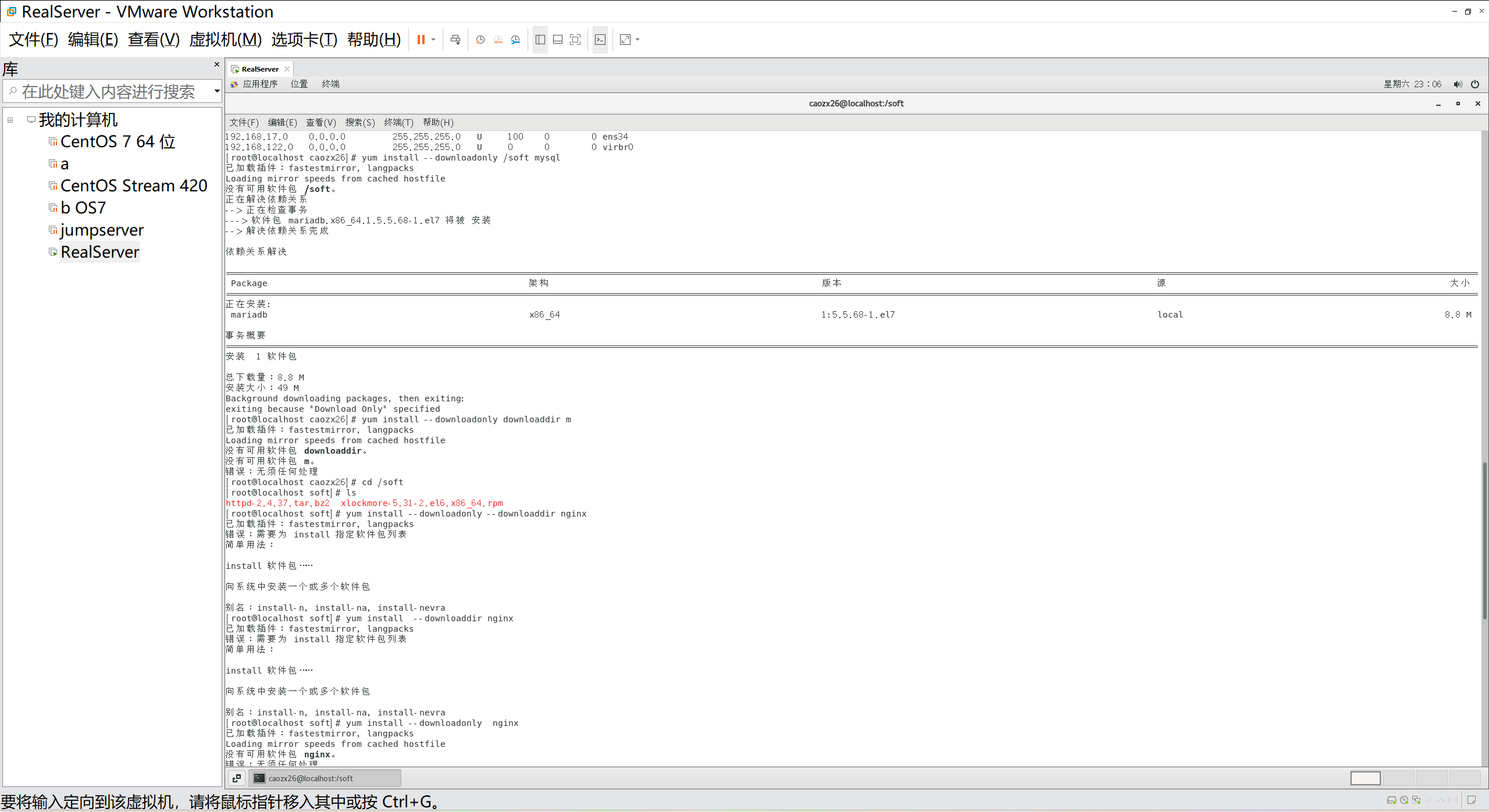Click the 应用程序 menu in guest
The height and width of the screenshot is (812, 1489).
coord(259,84)
